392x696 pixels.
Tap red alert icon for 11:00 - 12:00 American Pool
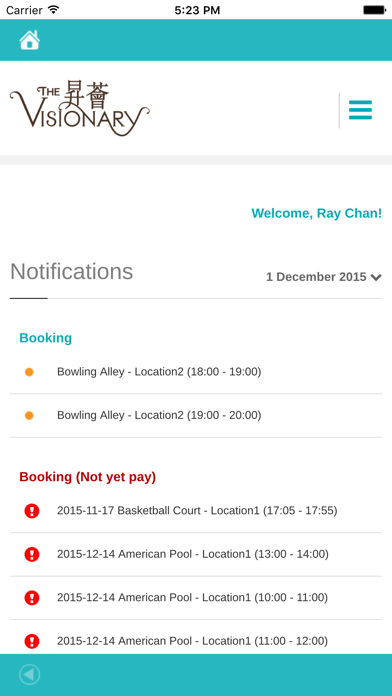coord(32,641)
